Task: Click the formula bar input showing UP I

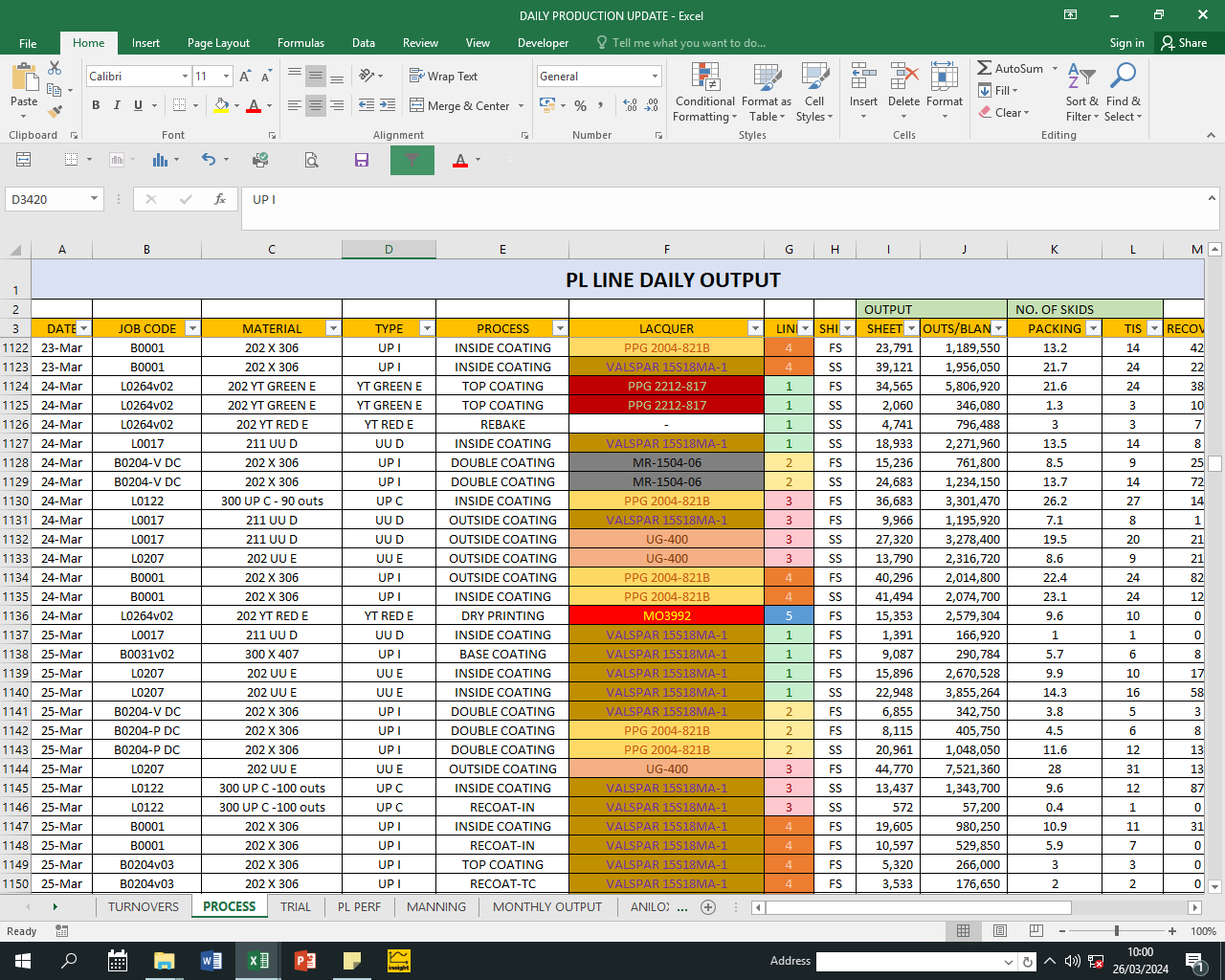Action: coord(723,208)
